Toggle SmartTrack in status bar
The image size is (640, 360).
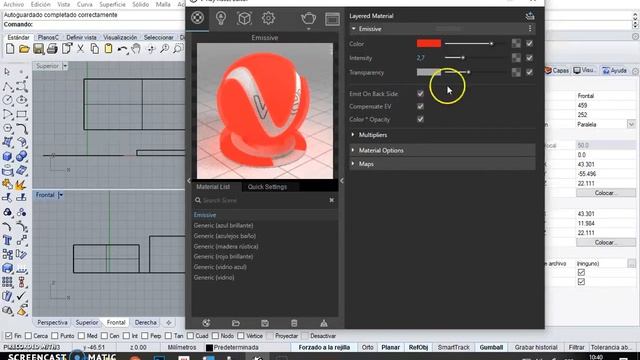click(x=453, y=347)
